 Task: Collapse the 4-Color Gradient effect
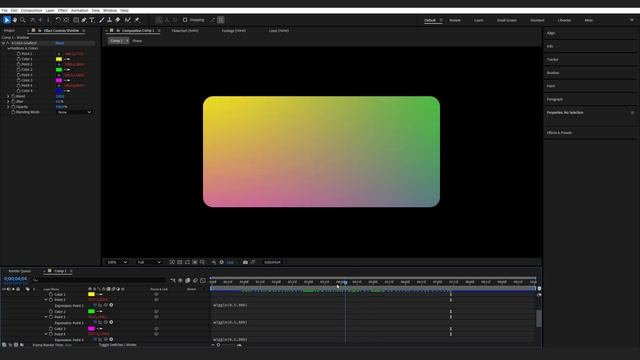tap(3, 43)
